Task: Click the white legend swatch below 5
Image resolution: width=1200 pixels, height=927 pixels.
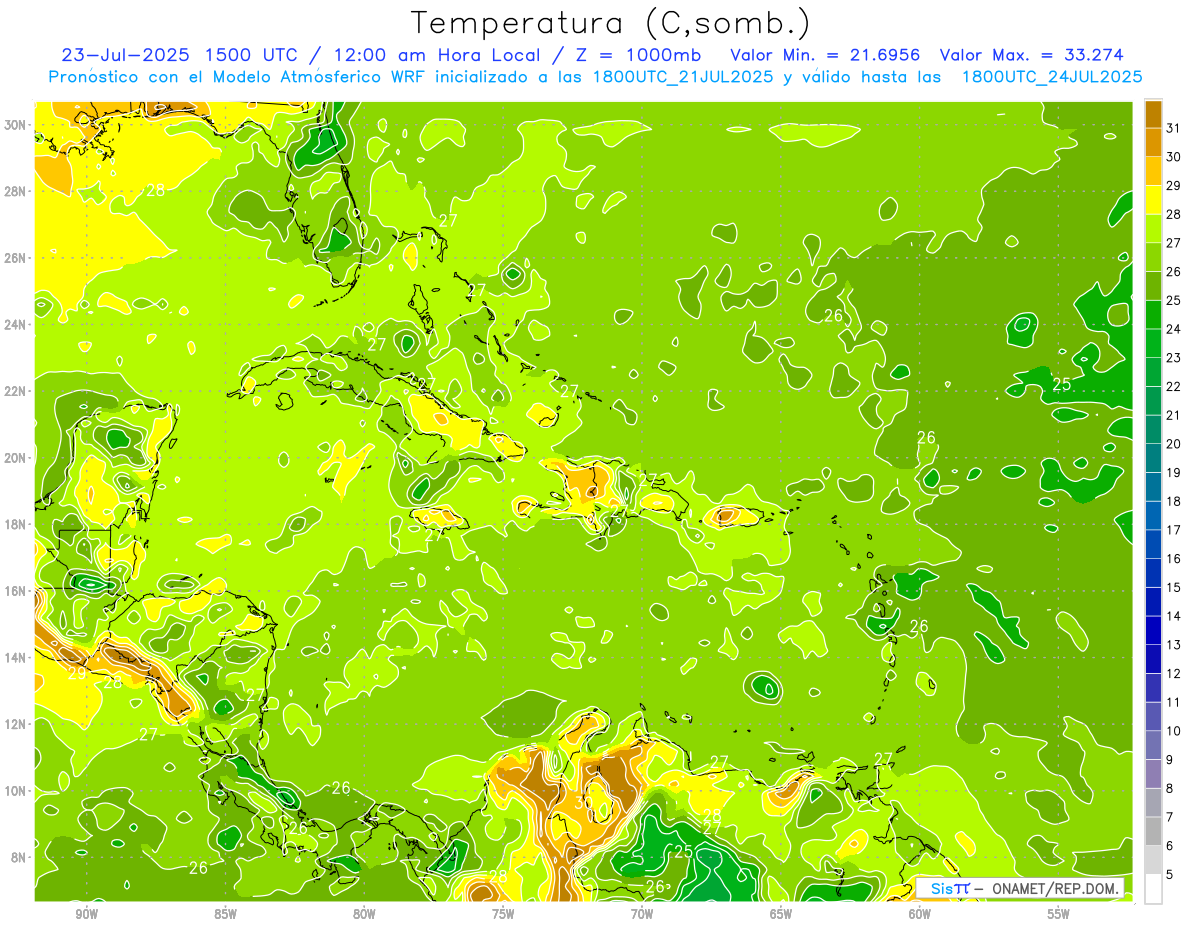Action: tap(1153, 889)
